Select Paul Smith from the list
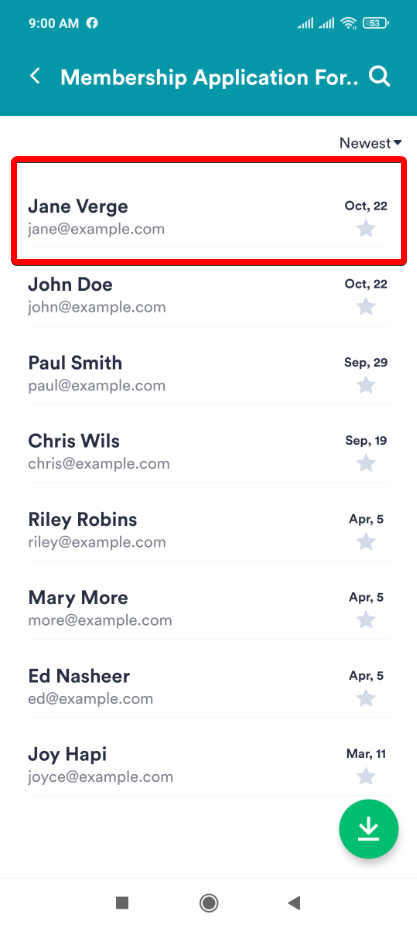The image size is (417, 928). [209, 374]
